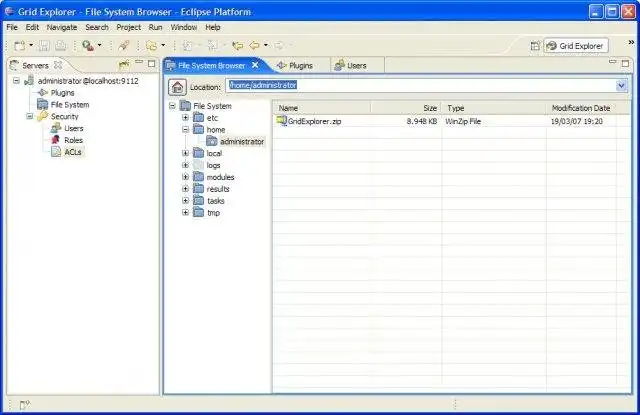Open the External Tools dropdown arrow

pyautogui.click(x=100, y=45)
